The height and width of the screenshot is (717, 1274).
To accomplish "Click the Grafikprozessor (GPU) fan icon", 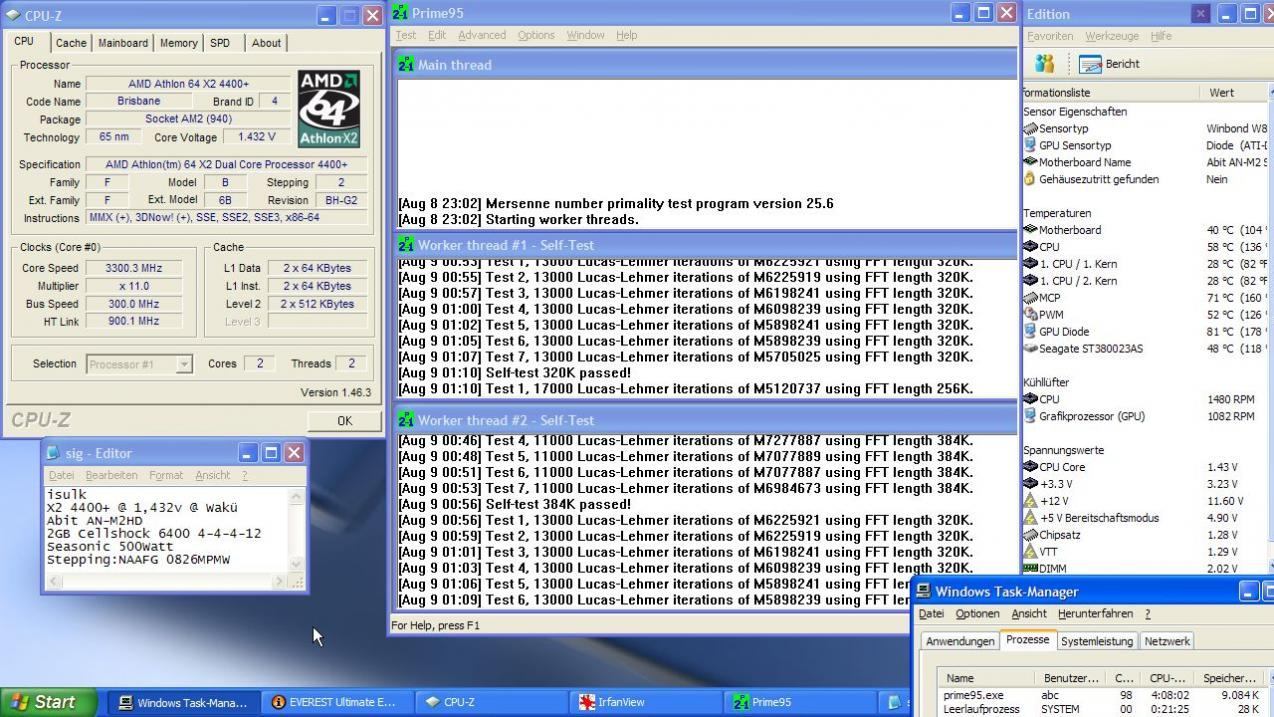I will [x=1030, y=416].
